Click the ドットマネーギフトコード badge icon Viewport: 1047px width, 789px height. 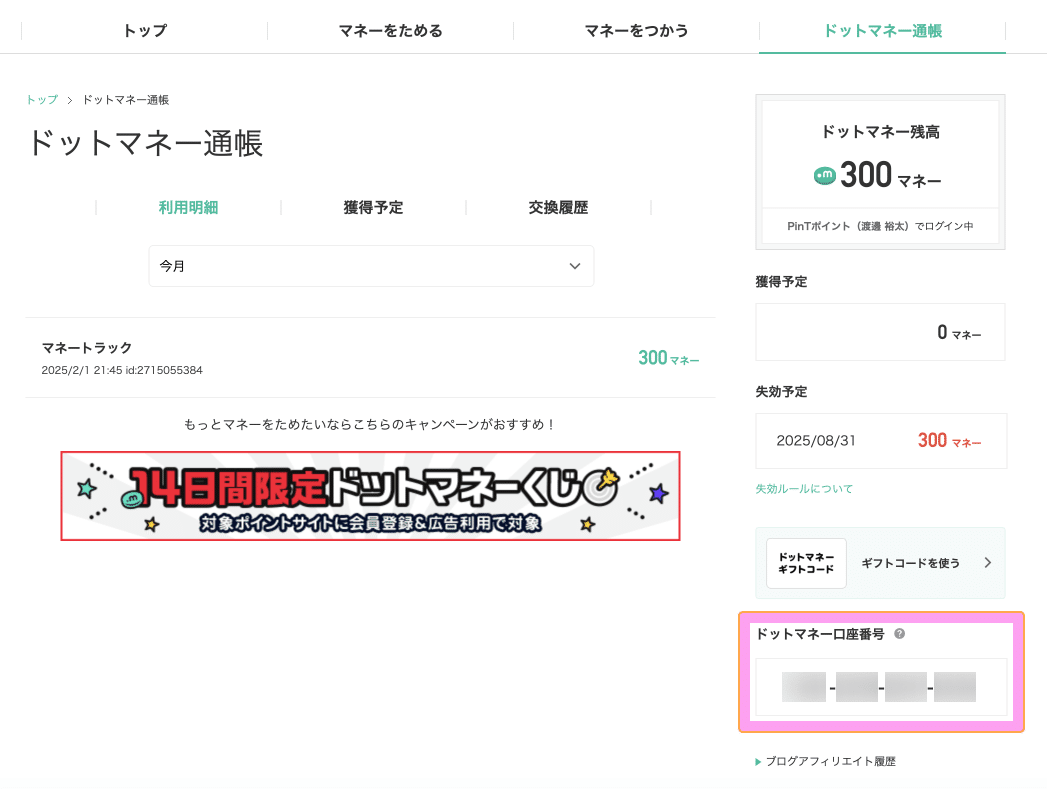(805, 562)
